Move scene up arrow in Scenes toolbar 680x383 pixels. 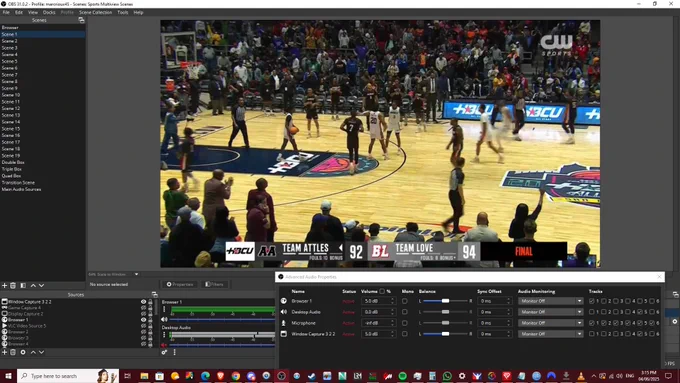33,285
